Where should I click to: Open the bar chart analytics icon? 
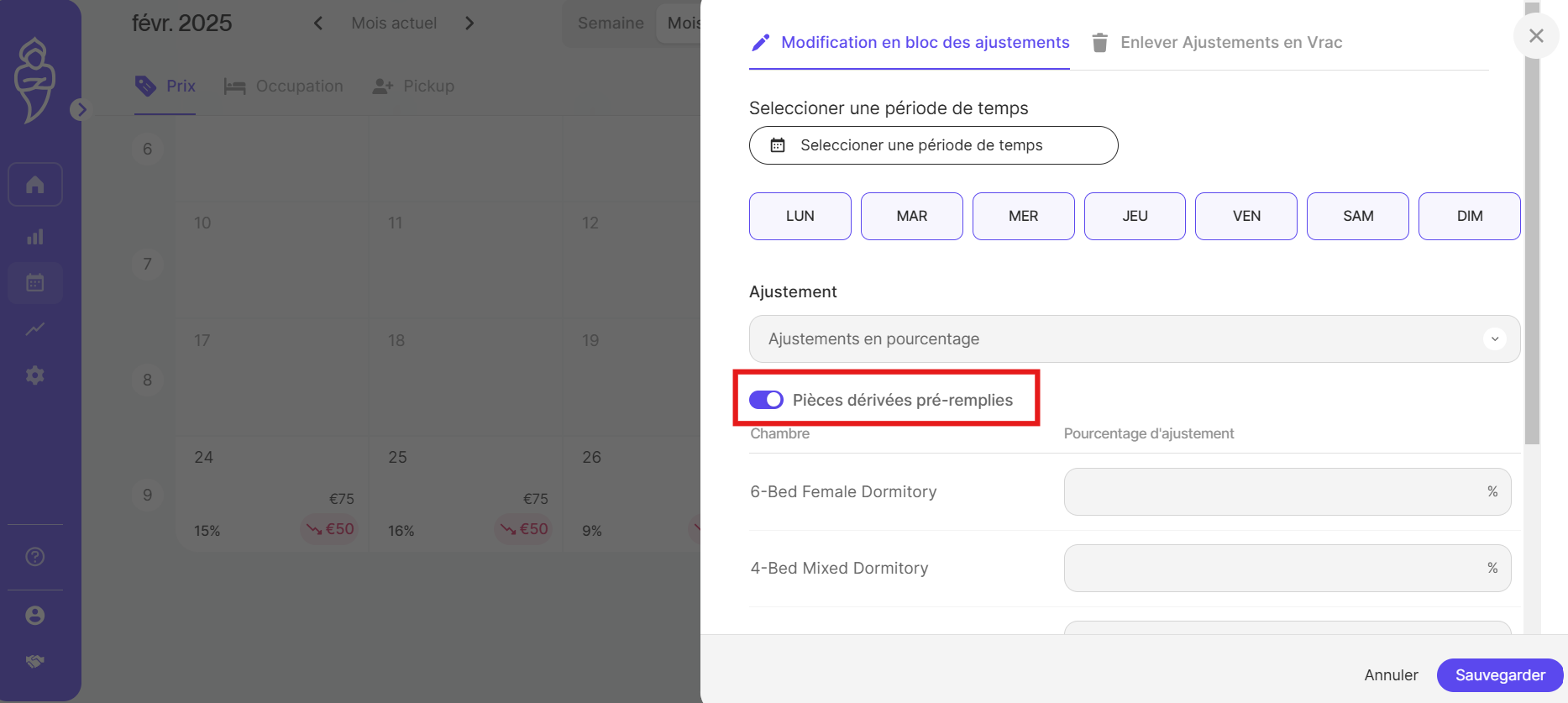point(35,237)
